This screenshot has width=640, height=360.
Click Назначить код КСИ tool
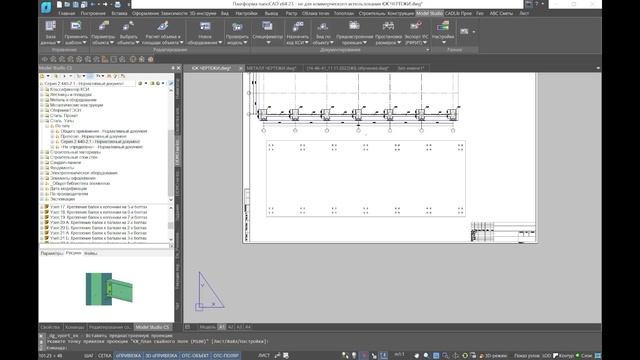[x=298, y=32]
